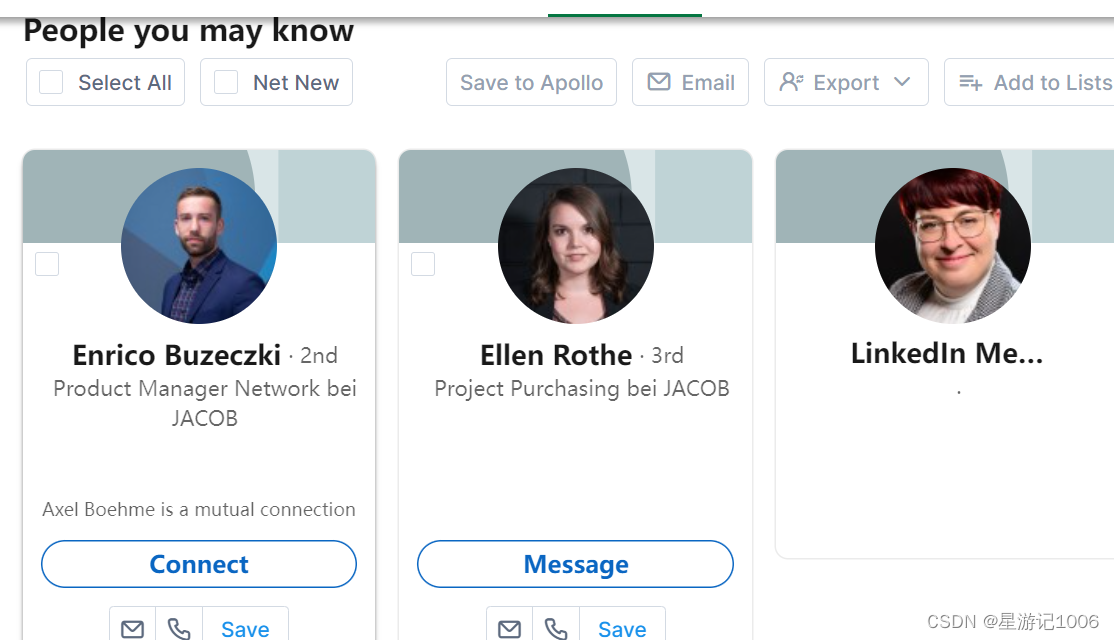This screenshot has height=640, width=1114.
Task: Save Enrico Buzeczki's contact
Action: (x=245, y=629)
